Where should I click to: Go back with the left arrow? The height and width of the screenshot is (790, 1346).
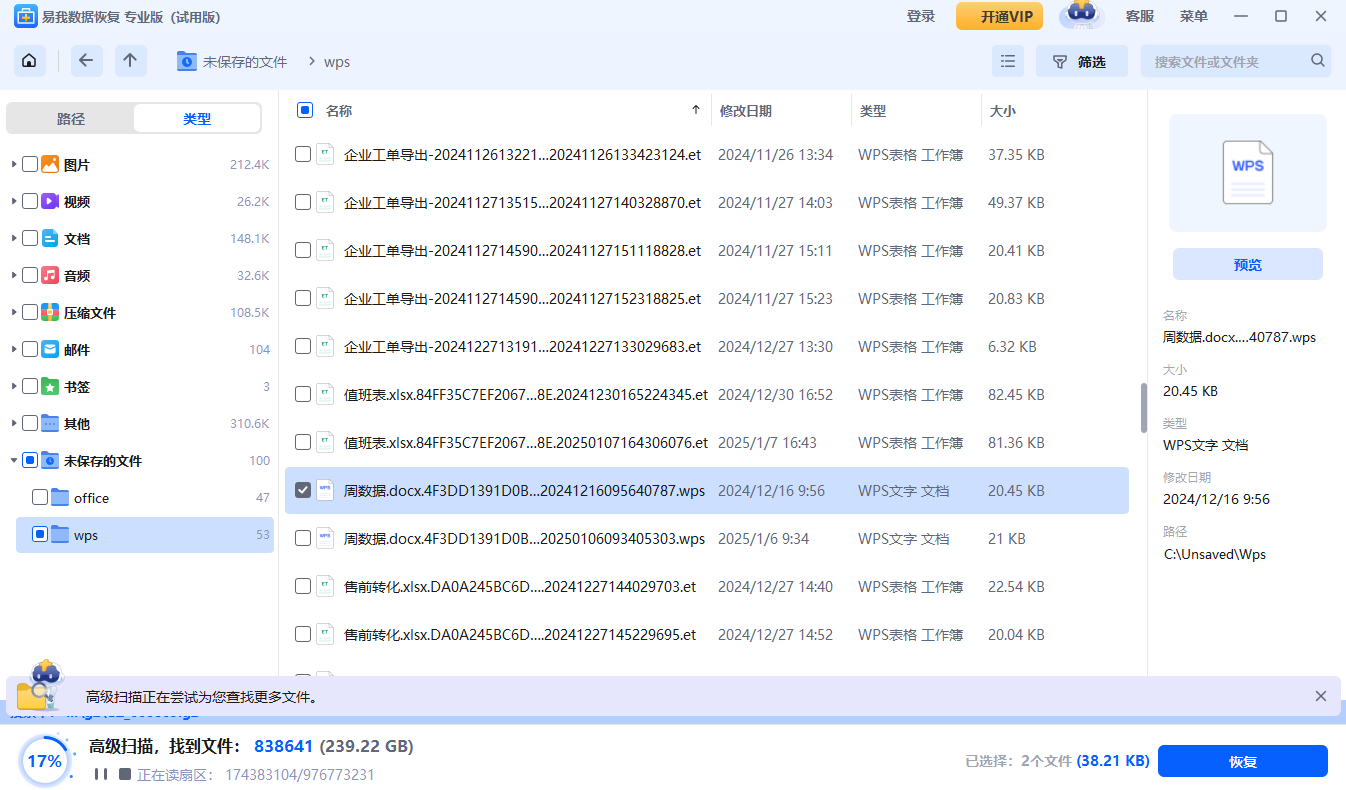[86, 61]
